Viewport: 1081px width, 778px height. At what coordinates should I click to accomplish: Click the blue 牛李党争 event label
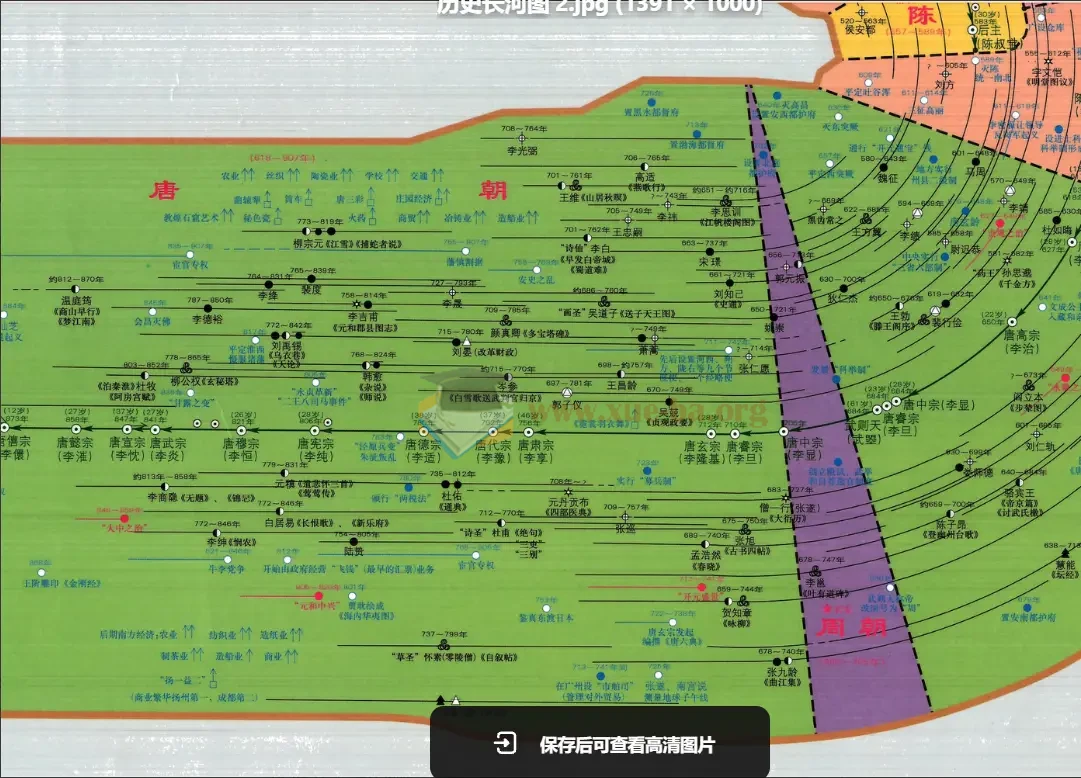[226, 568]
